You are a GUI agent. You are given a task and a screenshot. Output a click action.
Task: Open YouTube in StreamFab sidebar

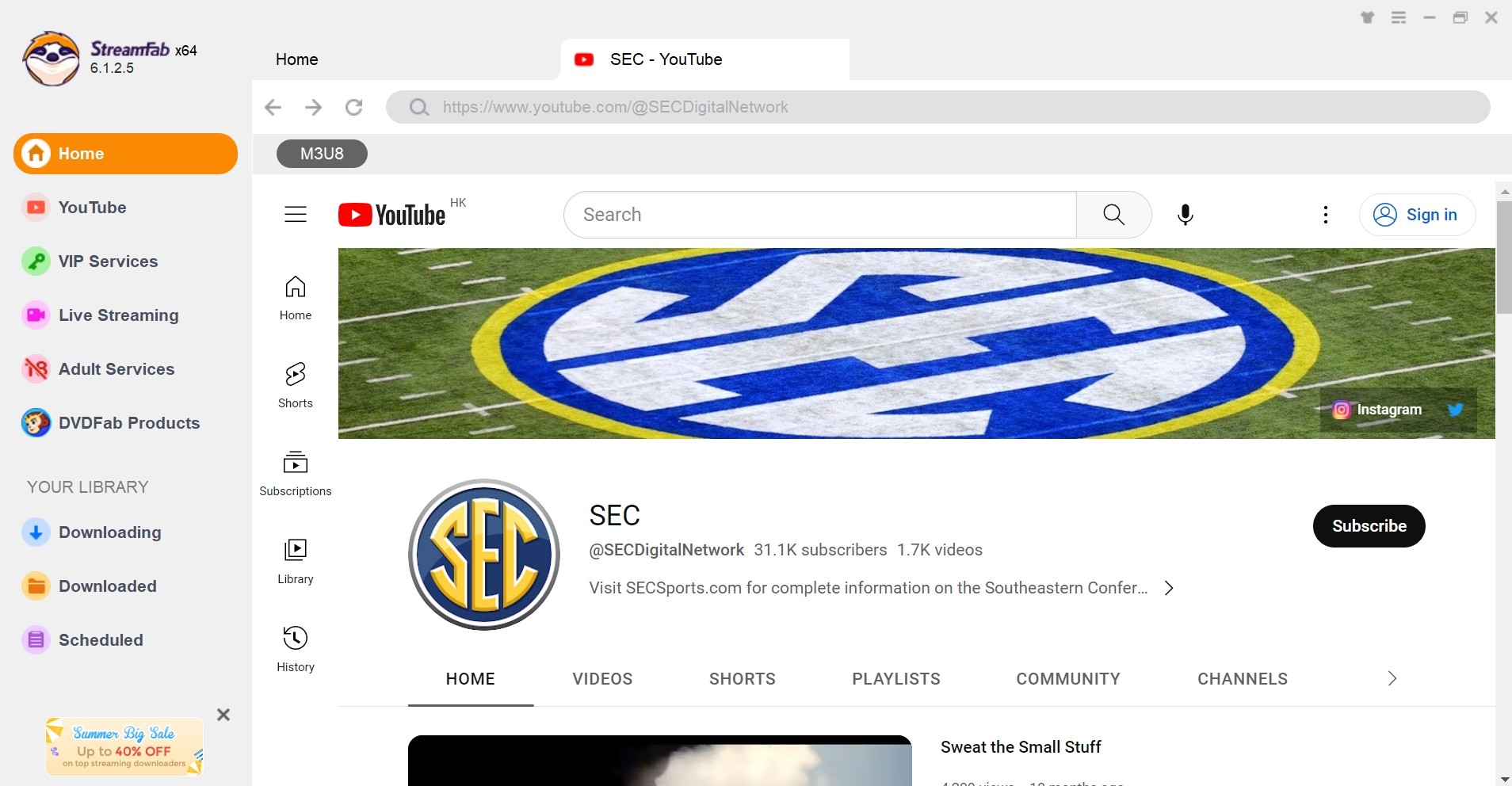(x=75, y=208)
